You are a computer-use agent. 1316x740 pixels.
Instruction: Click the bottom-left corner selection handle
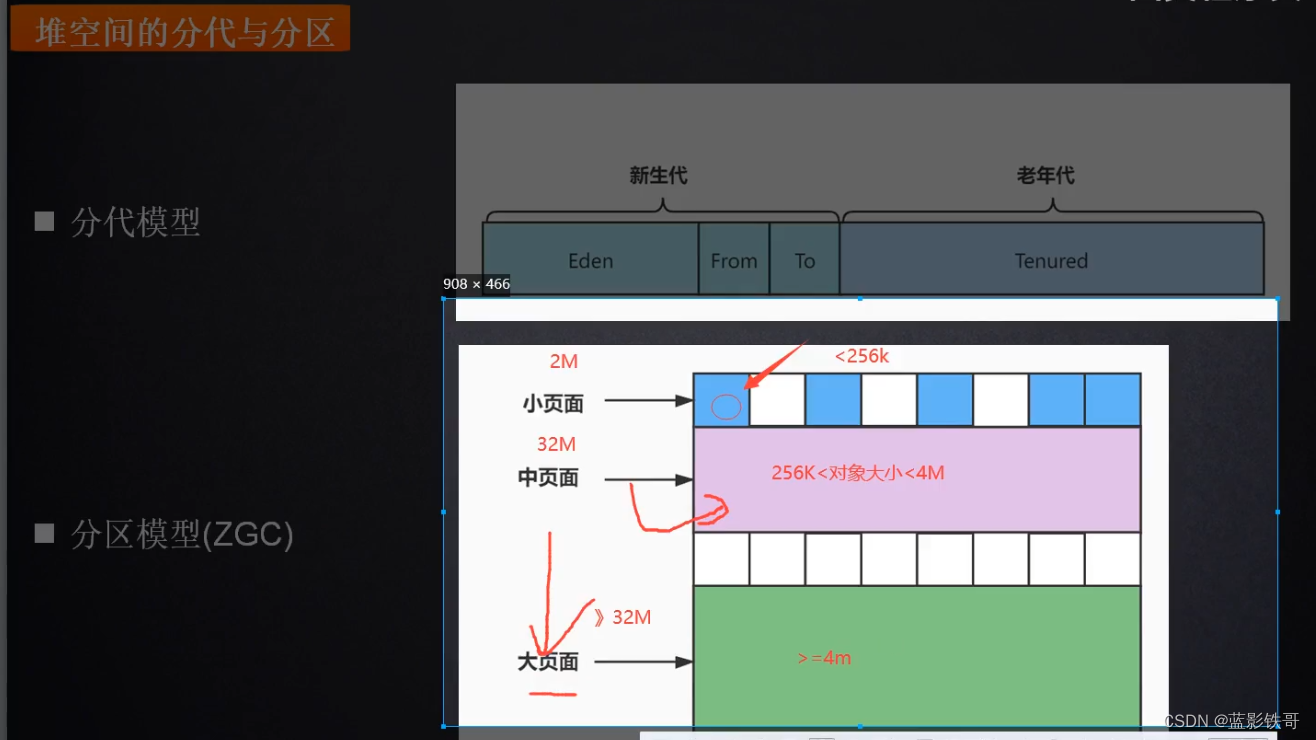pyautogui.click(x=444, y=726)
